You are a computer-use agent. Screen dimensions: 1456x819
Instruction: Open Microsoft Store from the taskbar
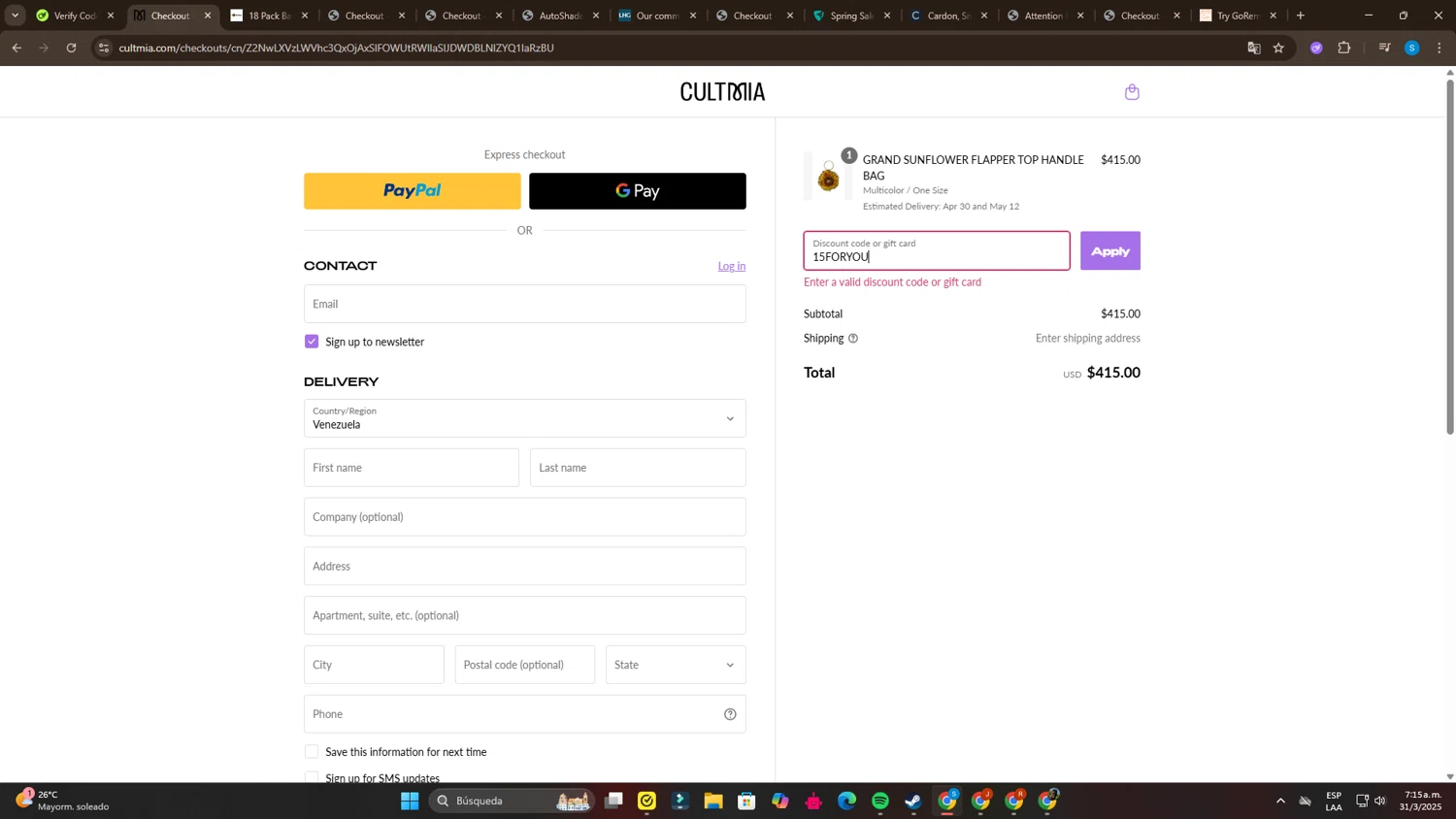pos(746,801)
